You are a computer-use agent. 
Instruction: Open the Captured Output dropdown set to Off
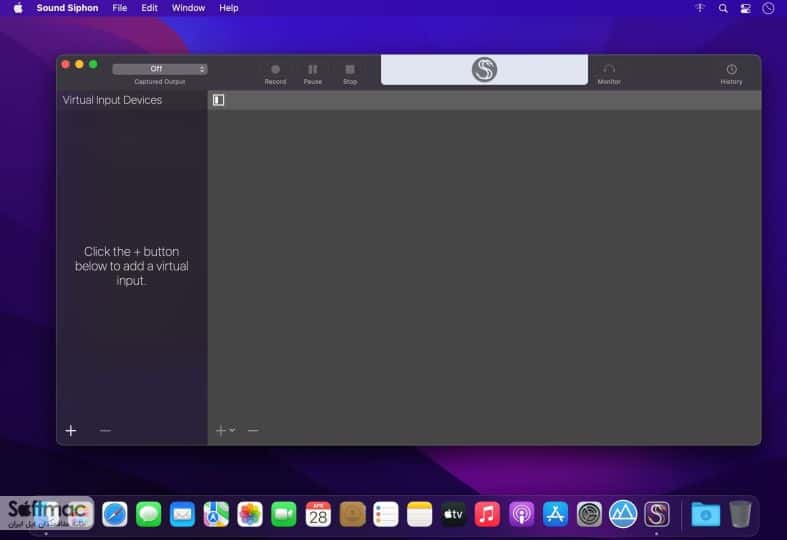(x=160, y=69)
